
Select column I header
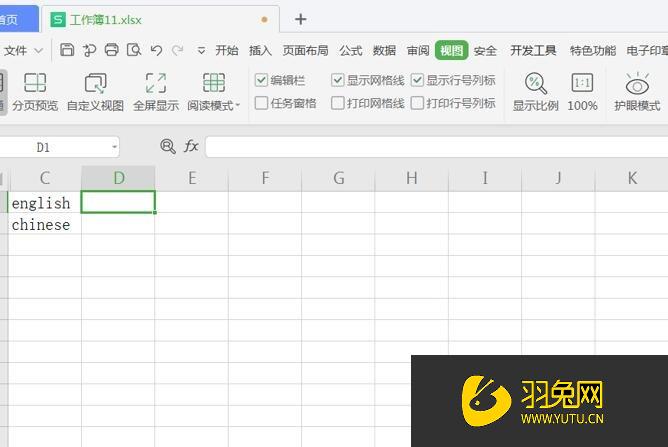pyautogui.click(x=485, y=178)
